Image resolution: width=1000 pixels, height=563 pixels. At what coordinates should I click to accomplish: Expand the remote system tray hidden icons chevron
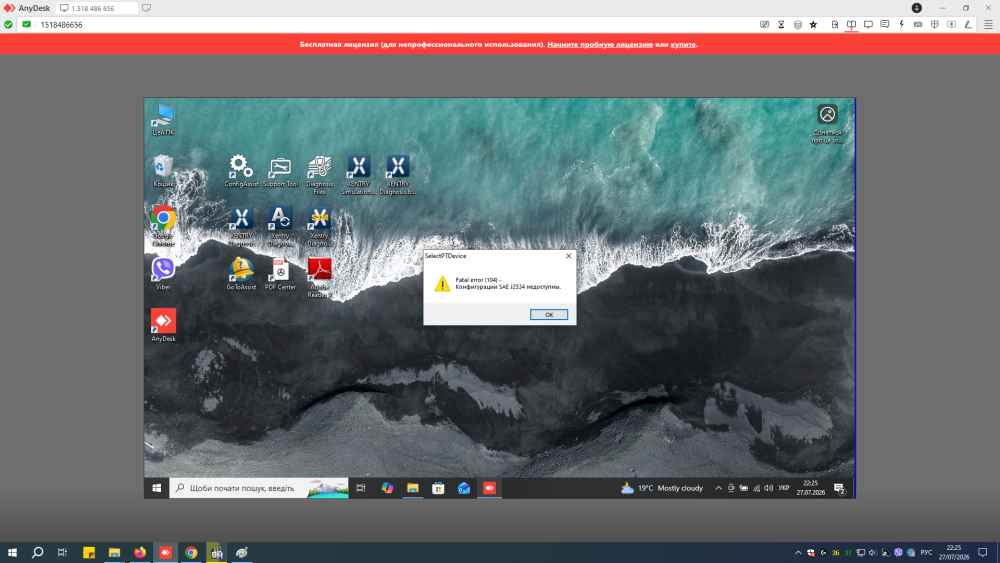[718, 488]
